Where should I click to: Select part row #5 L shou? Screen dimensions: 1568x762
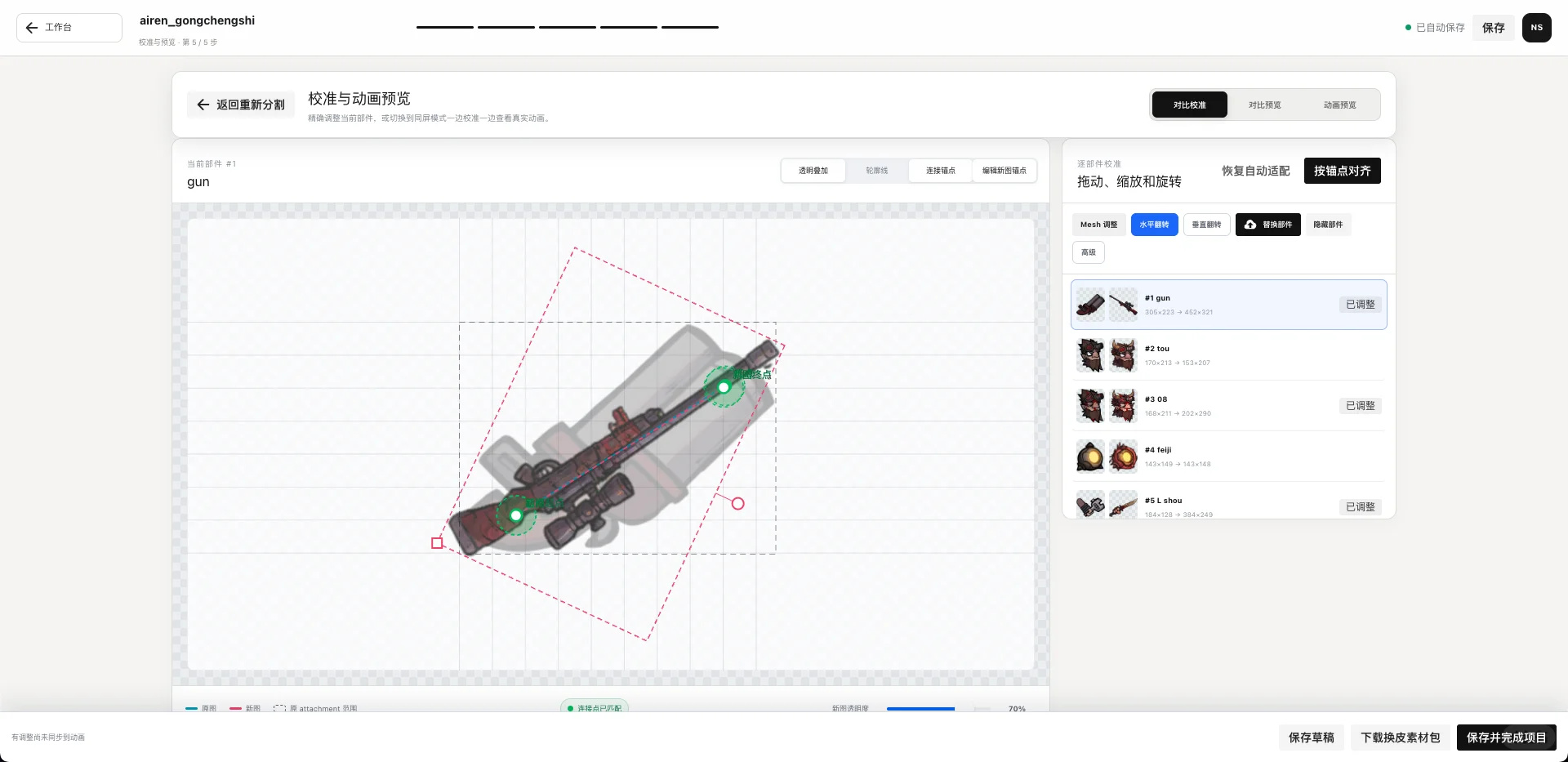(x=1228, y=501)
